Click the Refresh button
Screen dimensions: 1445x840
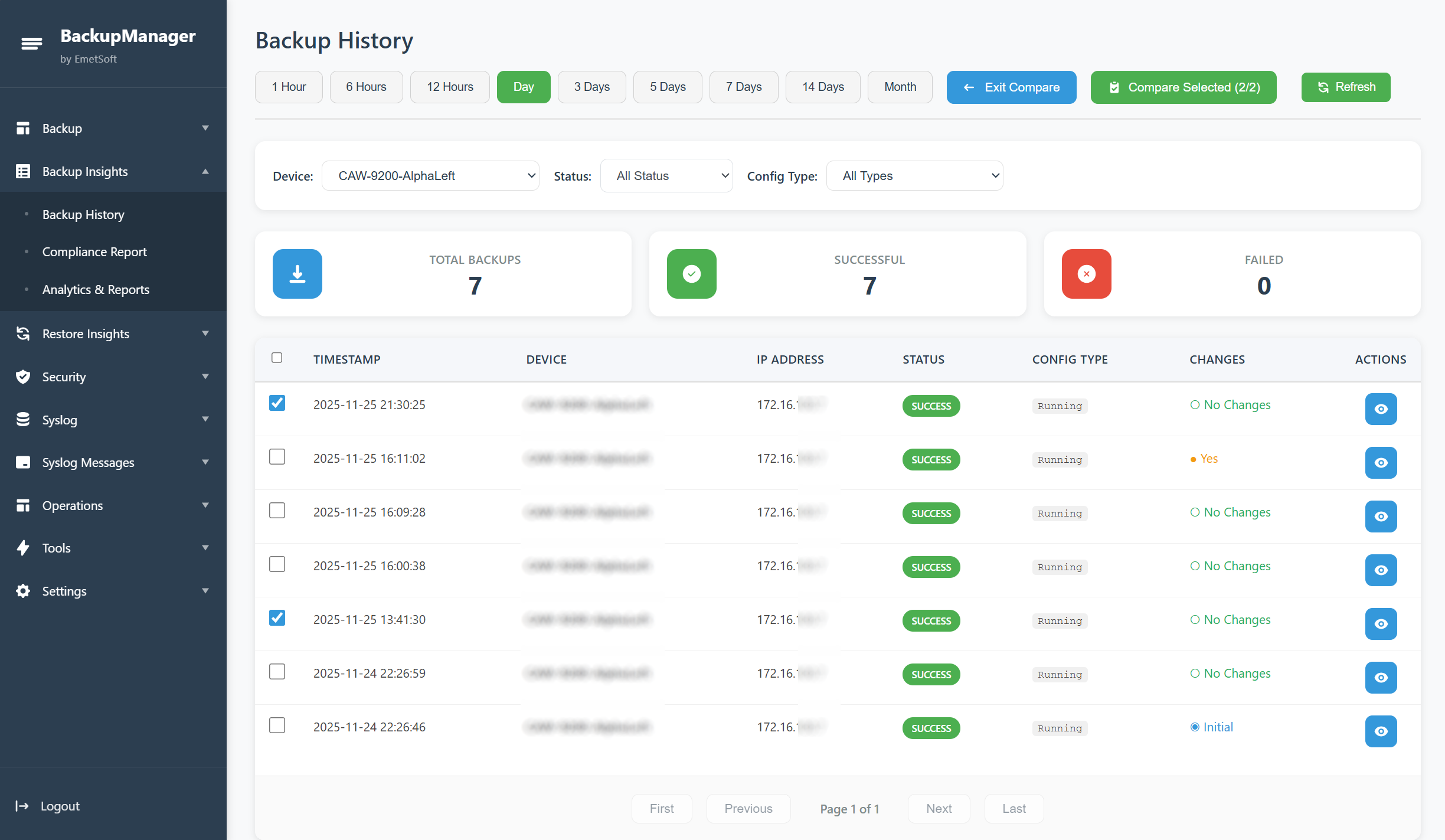click(1346, 87)
